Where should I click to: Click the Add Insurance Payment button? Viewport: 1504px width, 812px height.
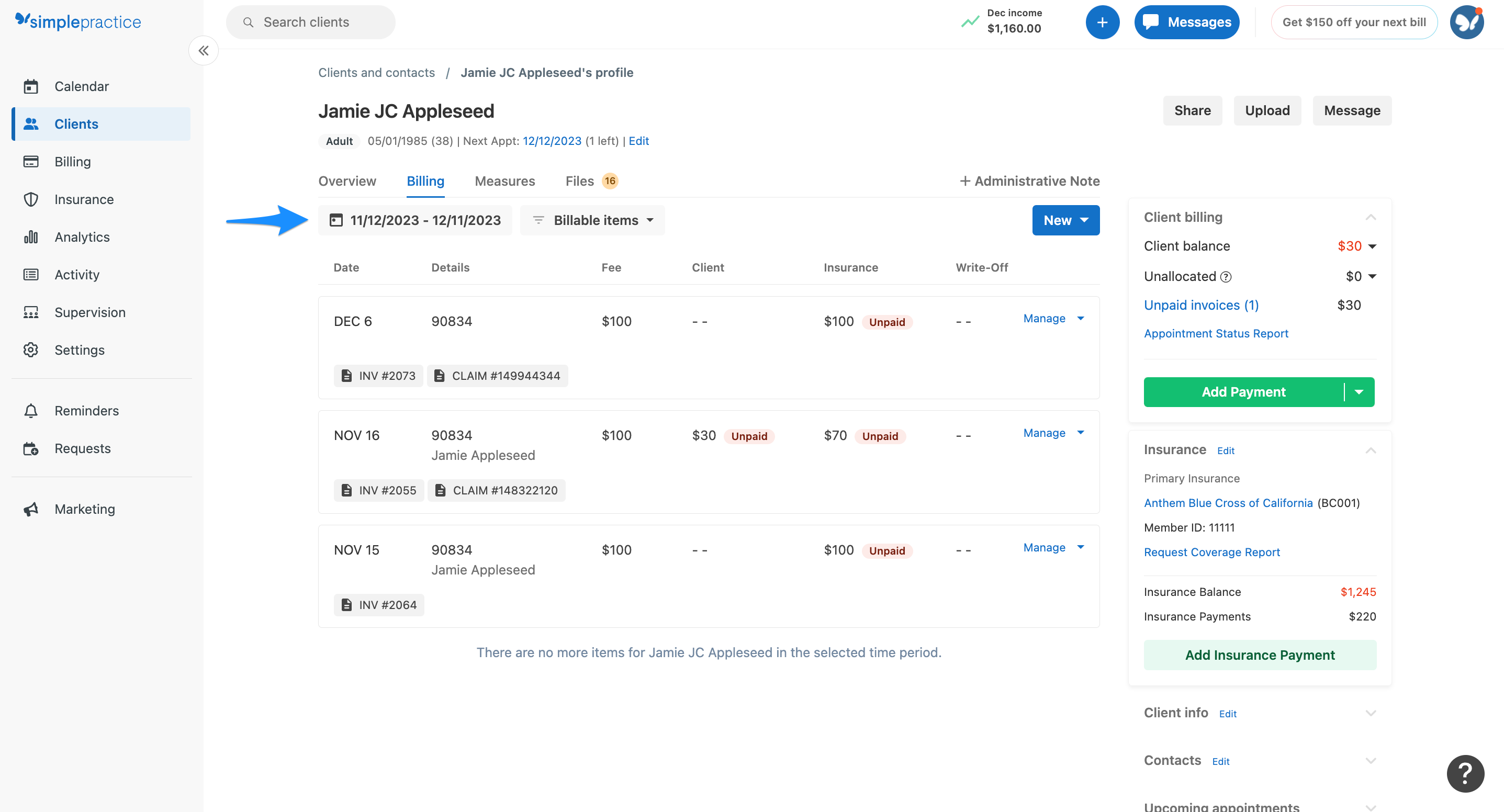(x=1260, y=655)
